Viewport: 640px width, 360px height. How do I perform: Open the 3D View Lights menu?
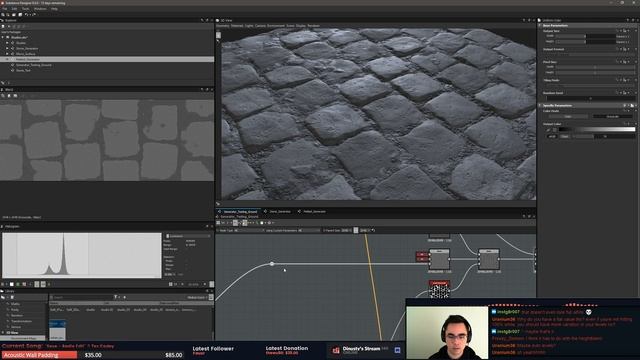(249, 26)
